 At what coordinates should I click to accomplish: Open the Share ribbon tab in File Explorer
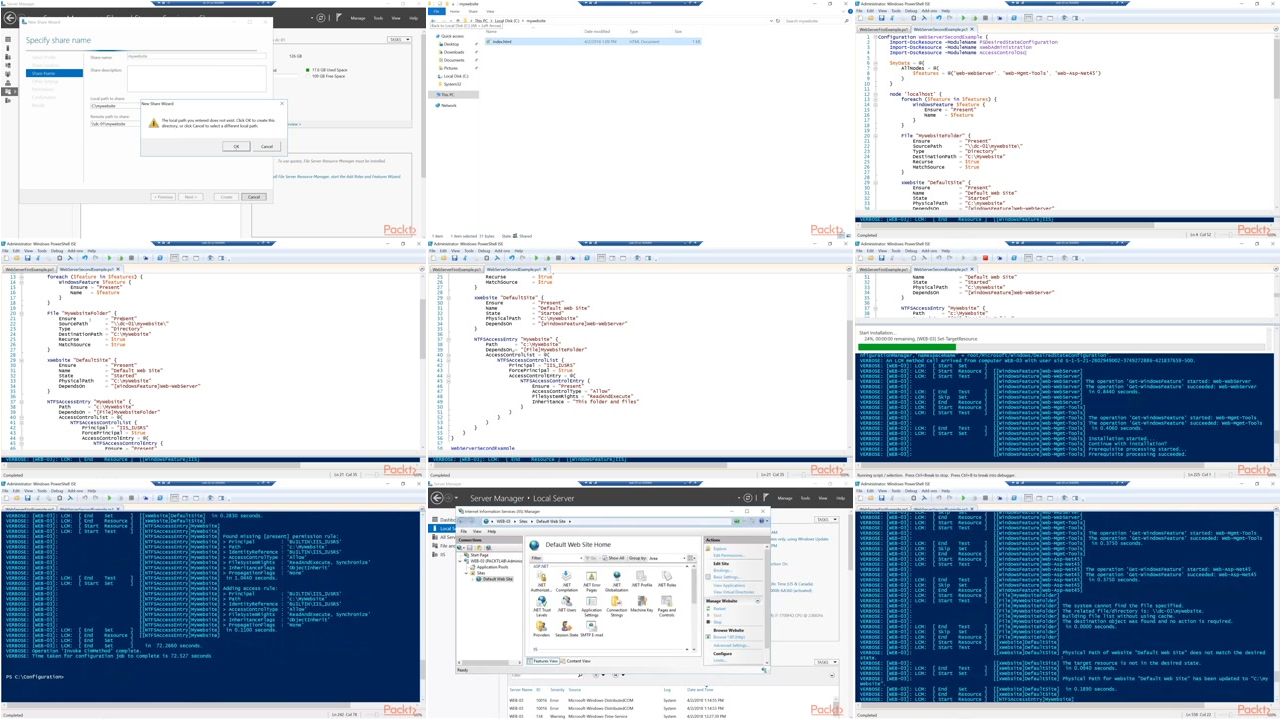[473, 11]
